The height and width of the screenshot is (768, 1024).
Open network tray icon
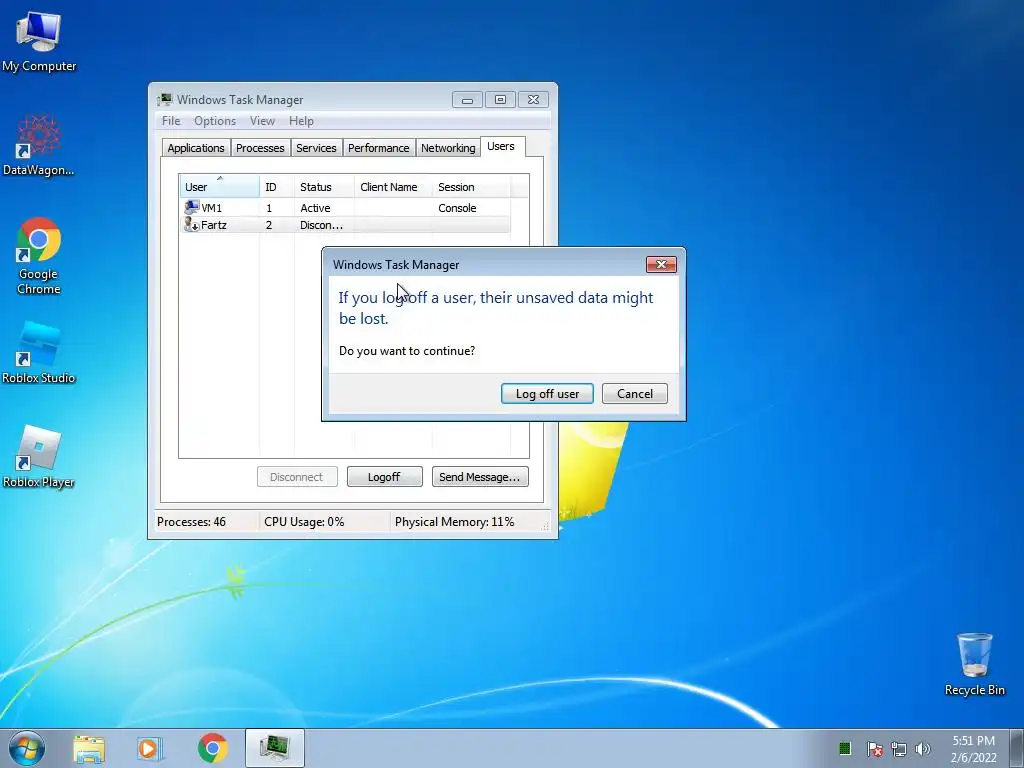(899, 749)
